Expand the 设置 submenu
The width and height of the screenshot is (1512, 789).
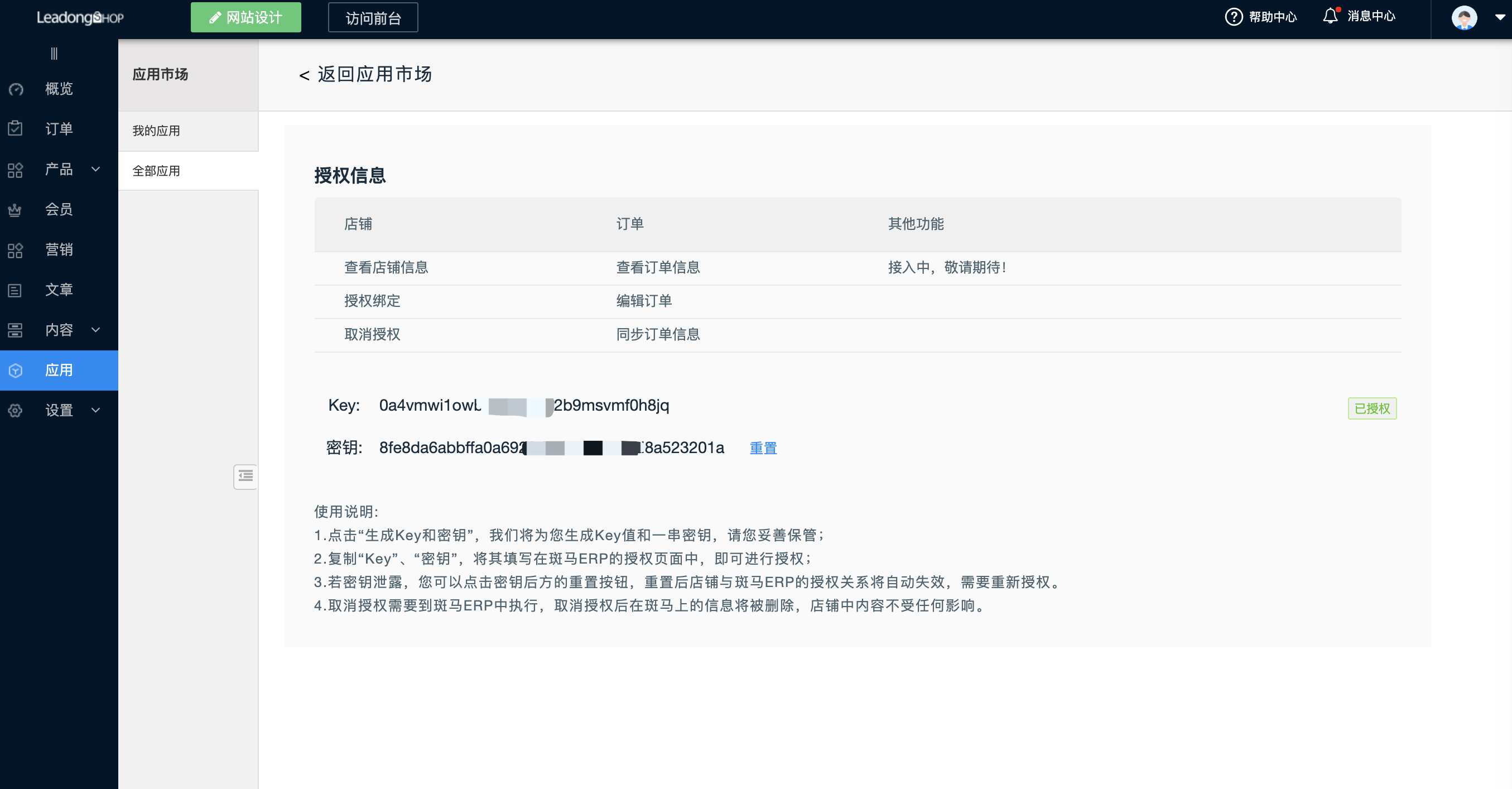pos(95,410)
